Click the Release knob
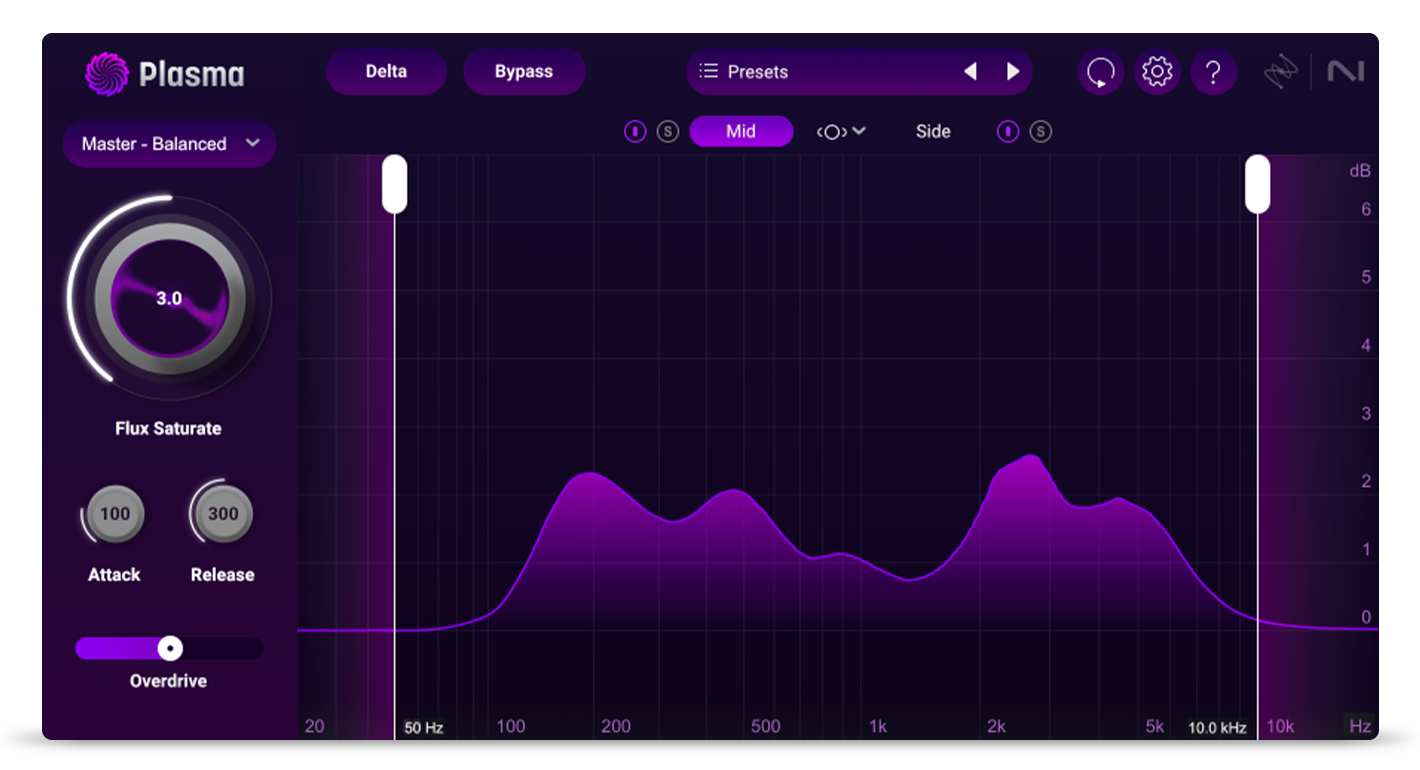Screen dimensions: 1420x770 coord(223,514)
